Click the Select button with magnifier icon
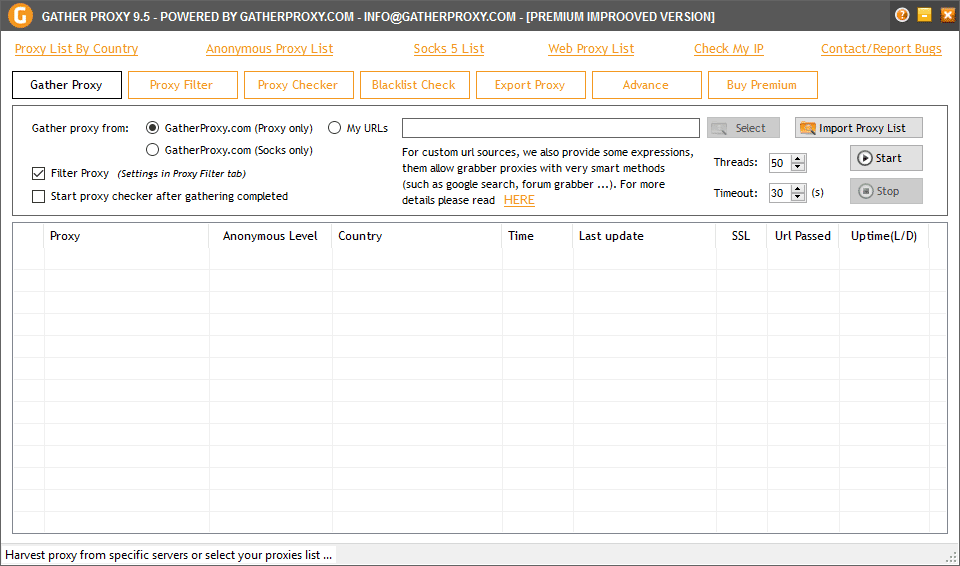This screenshot has height=566, width=960. [743, 128]
